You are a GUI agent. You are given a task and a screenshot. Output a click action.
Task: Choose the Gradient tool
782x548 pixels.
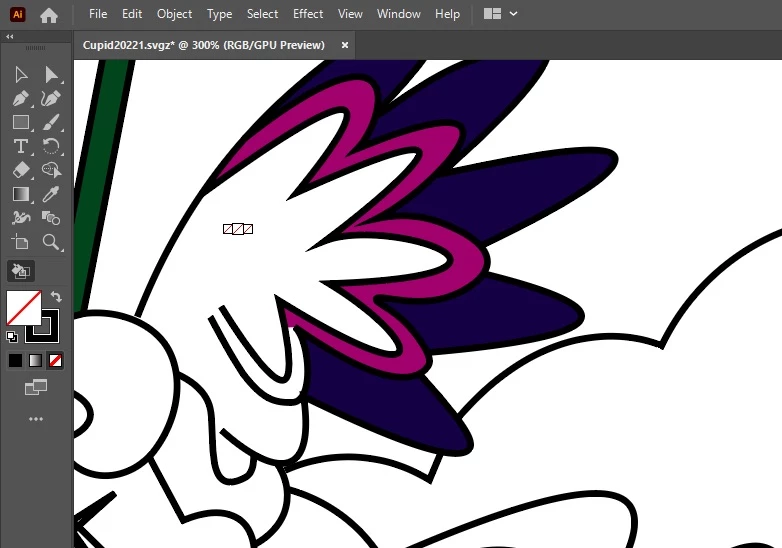tap(21, 194)
